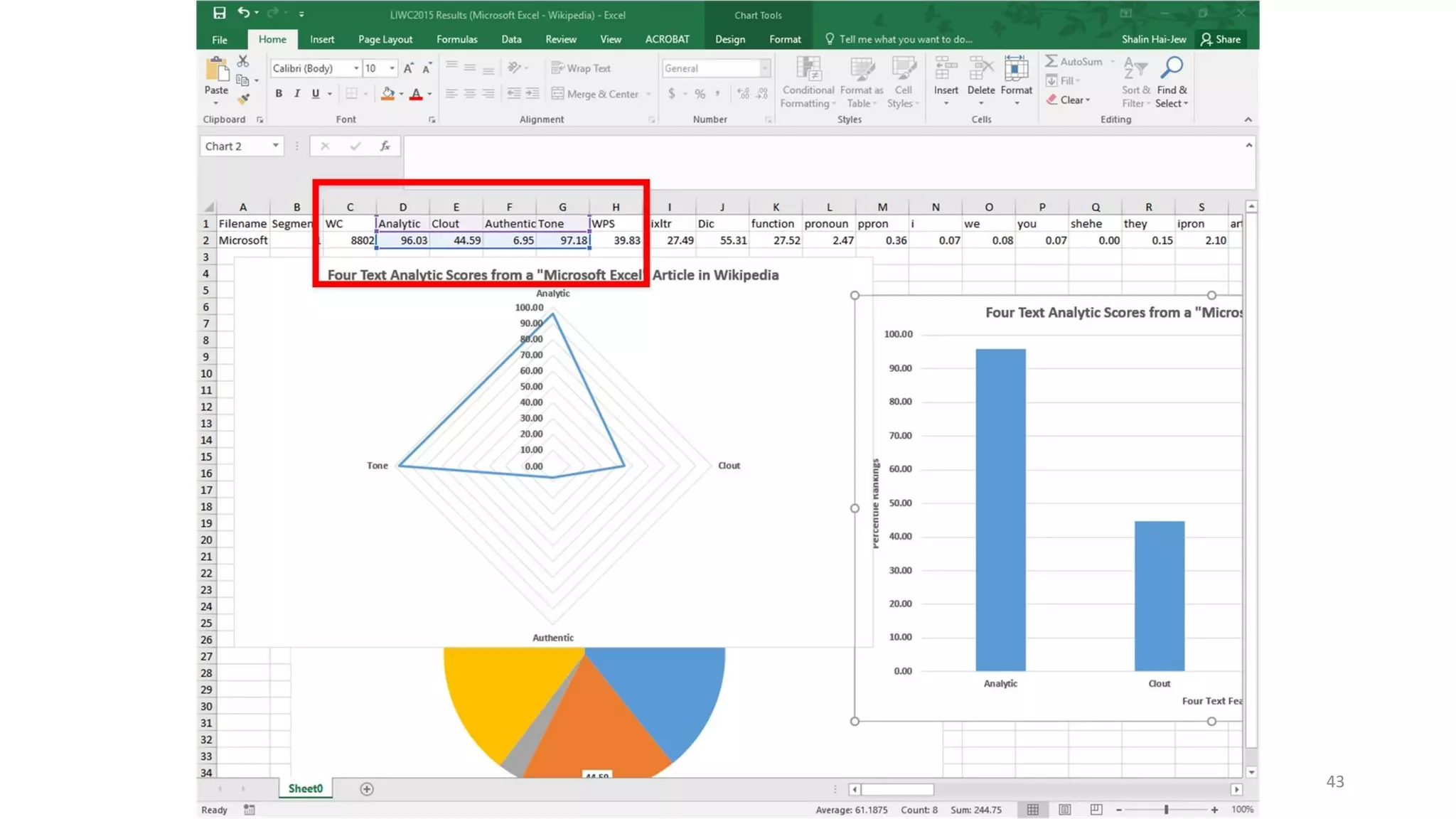Click the Insert Function fx icon
The image size is (1456, 819).
pyautogui.click(x=385, y=146)
